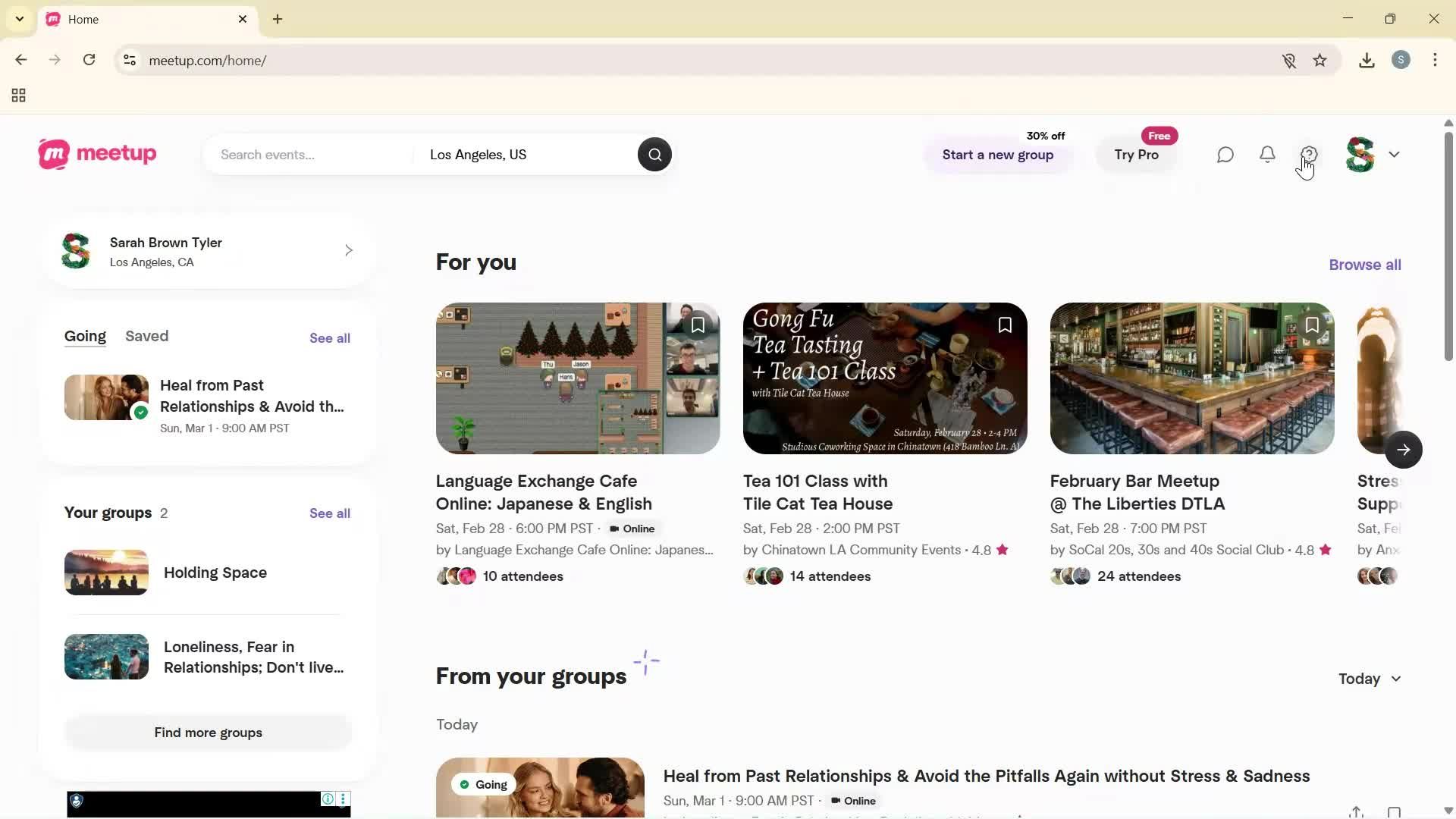The image size is (1456, 819).
Task: Click Start a new group
Action: tap(997, 154)
